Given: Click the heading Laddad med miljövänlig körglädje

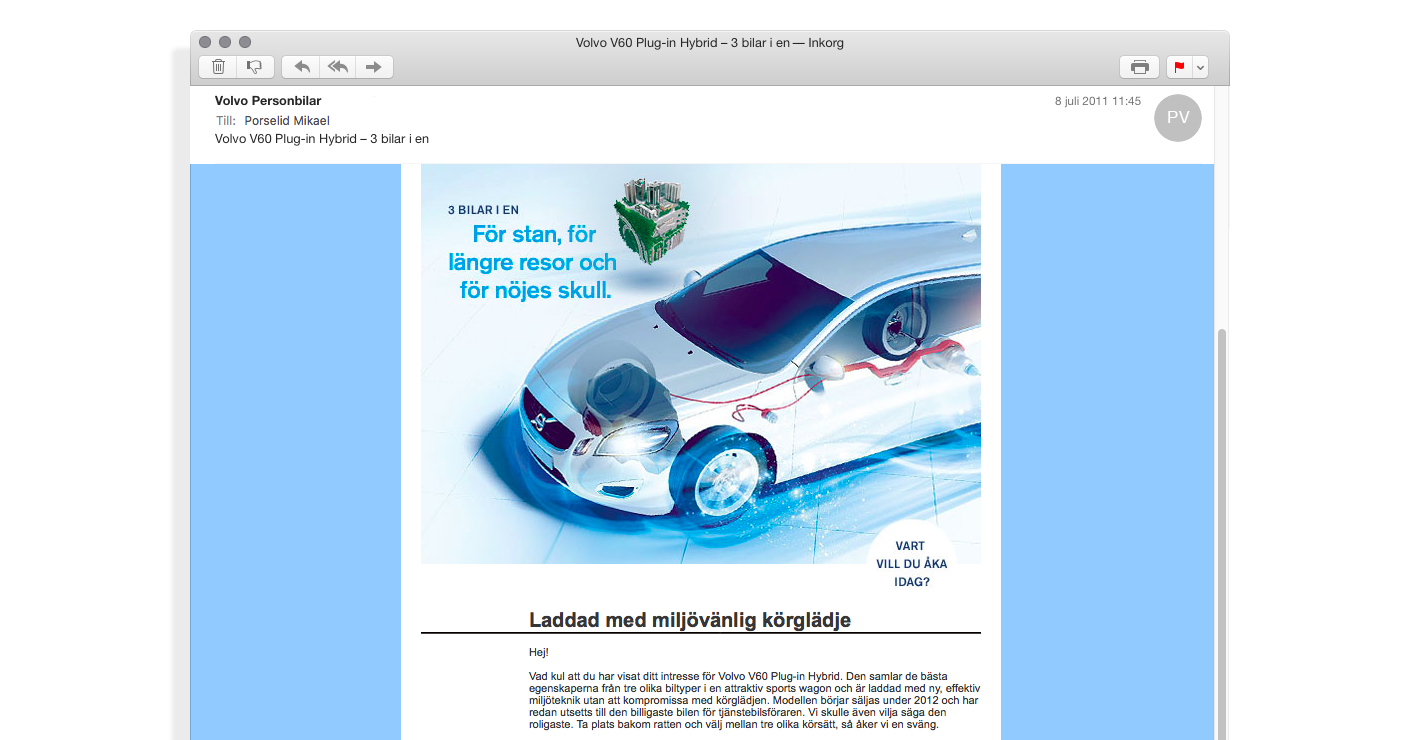Looking at the screenshot, I should tap(690, 620).
